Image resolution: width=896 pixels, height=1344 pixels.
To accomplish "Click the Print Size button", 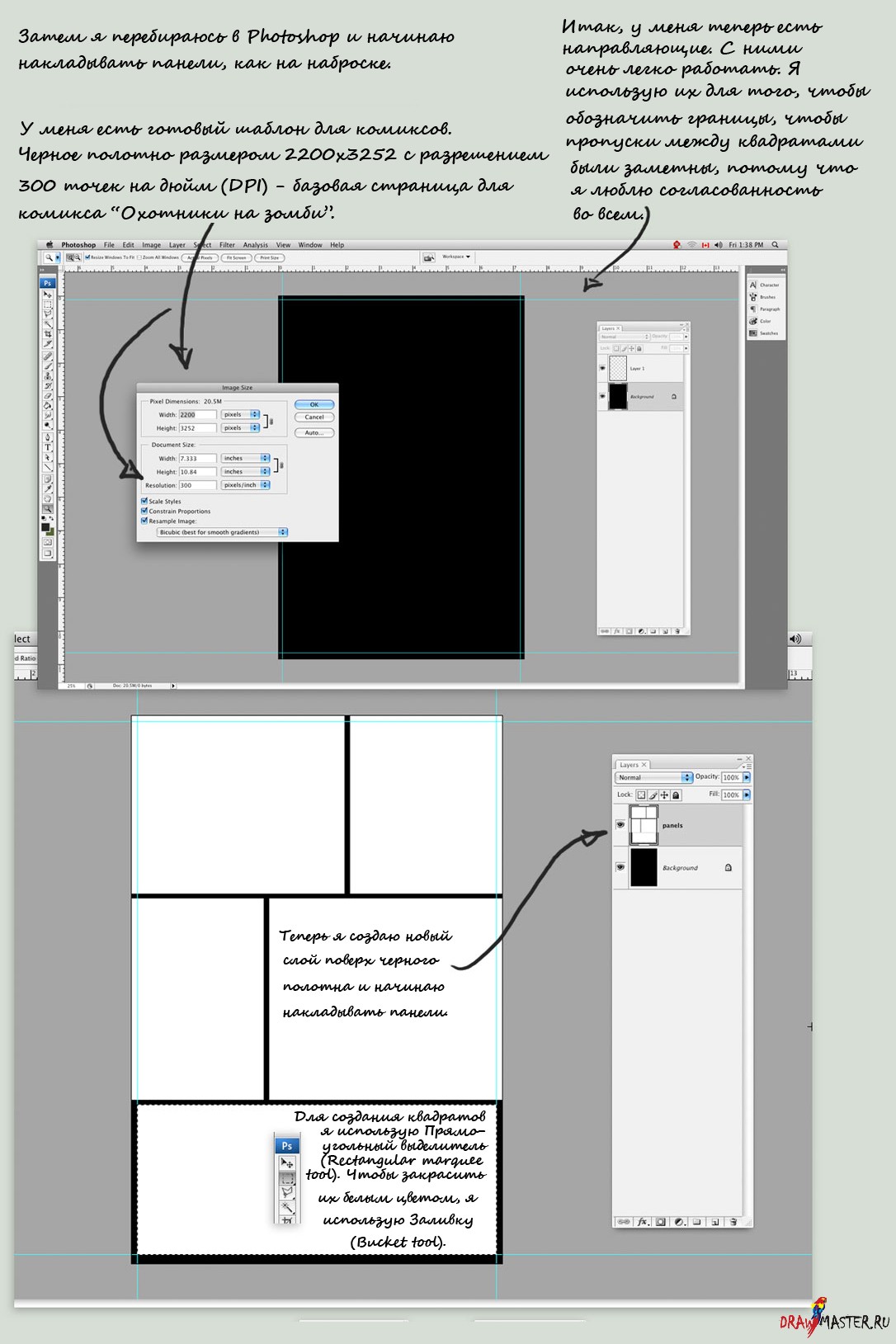I will click(x=269, y=257).
